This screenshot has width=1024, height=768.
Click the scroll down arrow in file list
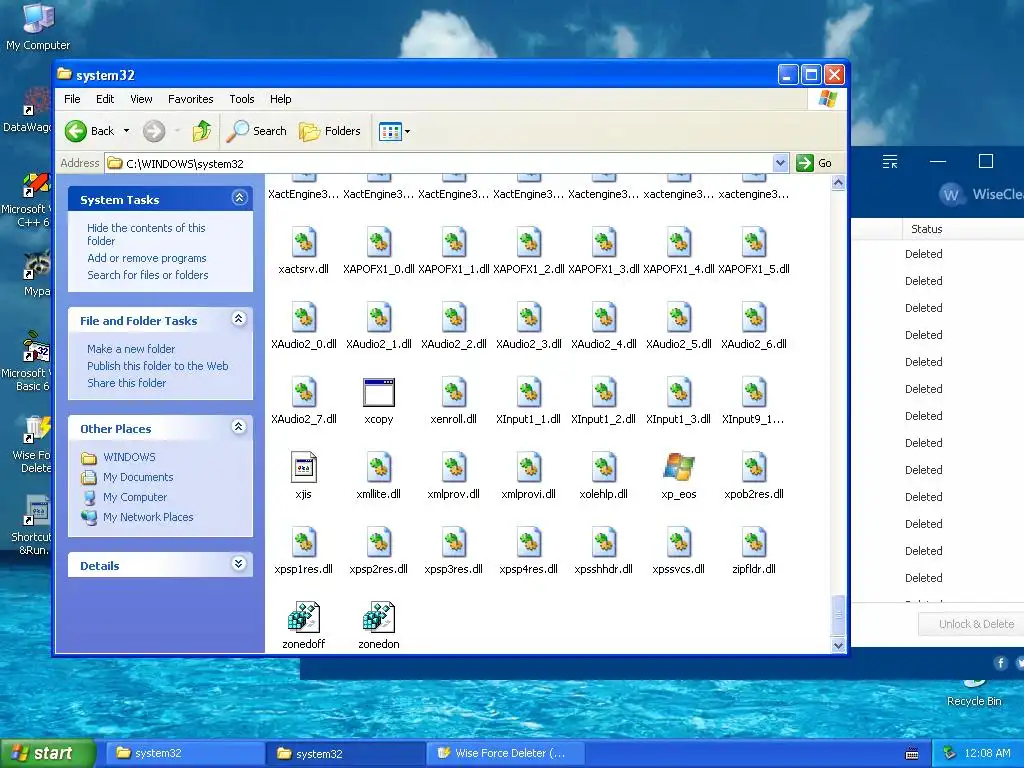(839, 646)
